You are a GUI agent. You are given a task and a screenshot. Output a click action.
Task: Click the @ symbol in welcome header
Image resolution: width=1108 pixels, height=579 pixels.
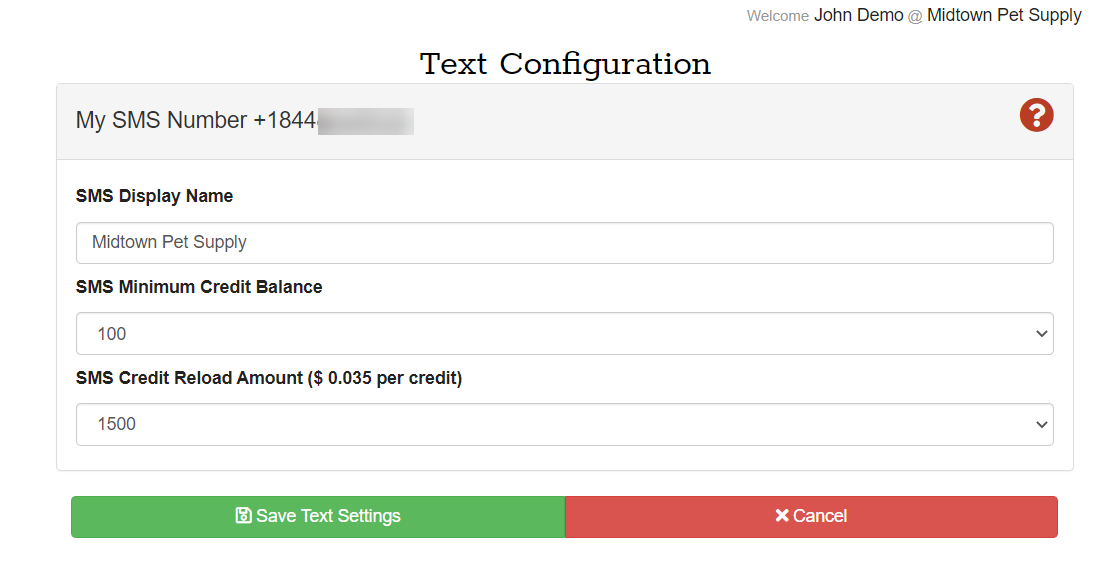pos(915,16)
